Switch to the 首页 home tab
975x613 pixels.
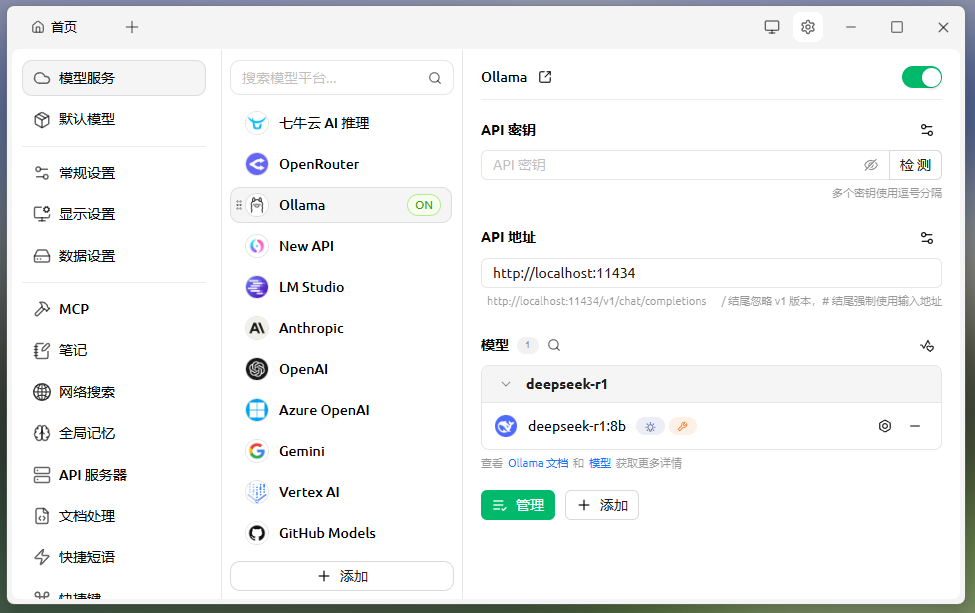click(54, 27)
